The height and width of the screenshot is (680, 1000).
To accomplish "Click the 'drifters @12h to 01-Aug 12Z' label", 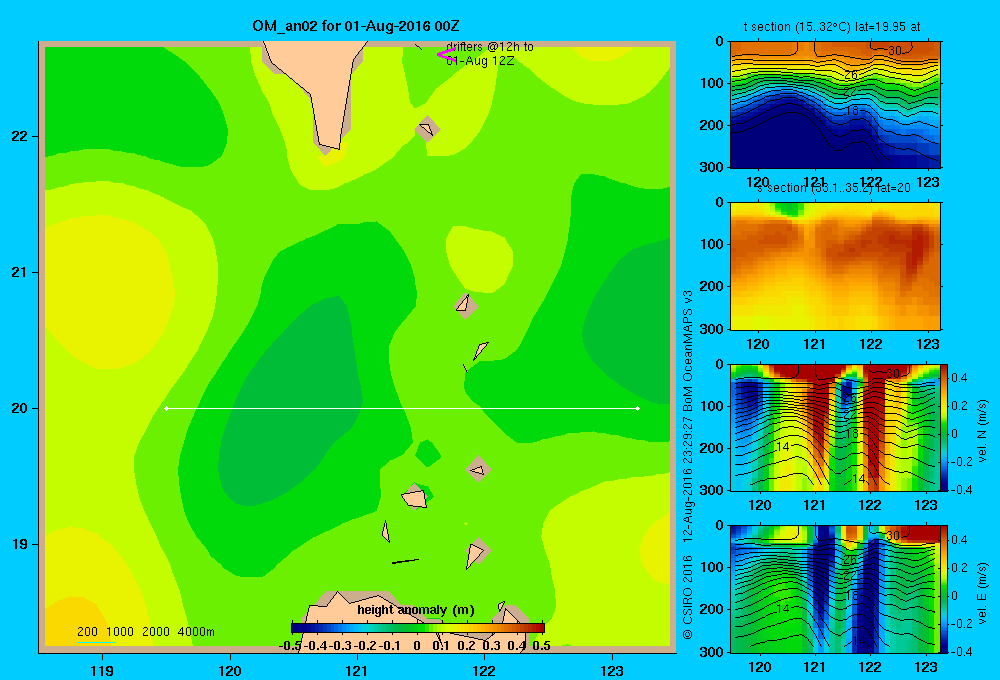I will point(489,54).
